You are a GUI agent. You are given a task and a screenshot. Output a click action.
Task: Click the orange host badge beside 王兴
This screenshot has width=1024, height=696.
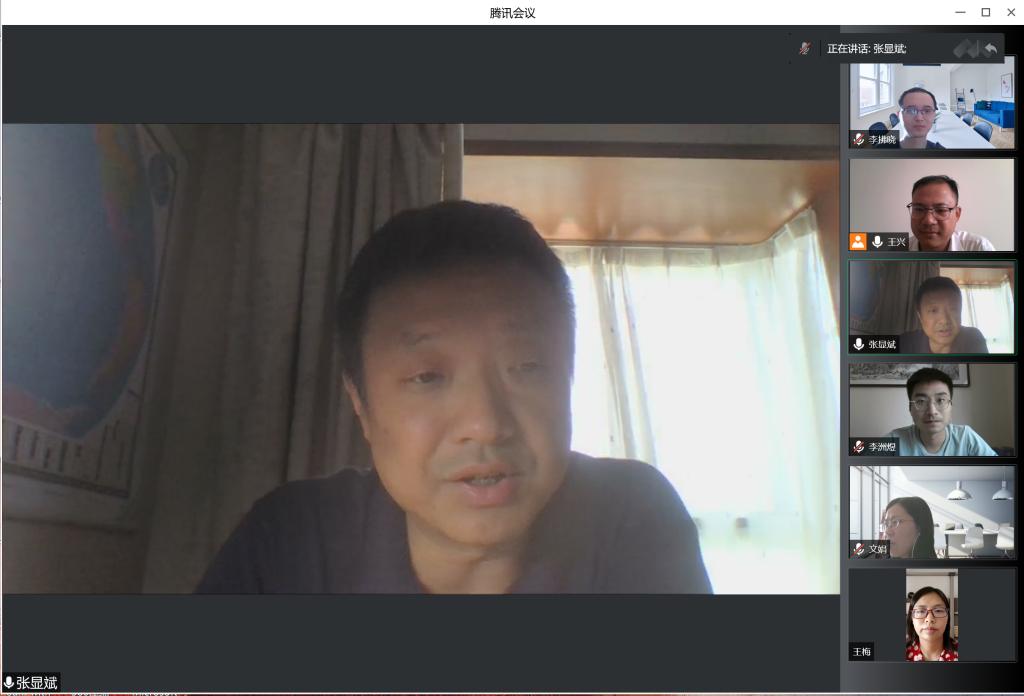click(x=858, y=241)
